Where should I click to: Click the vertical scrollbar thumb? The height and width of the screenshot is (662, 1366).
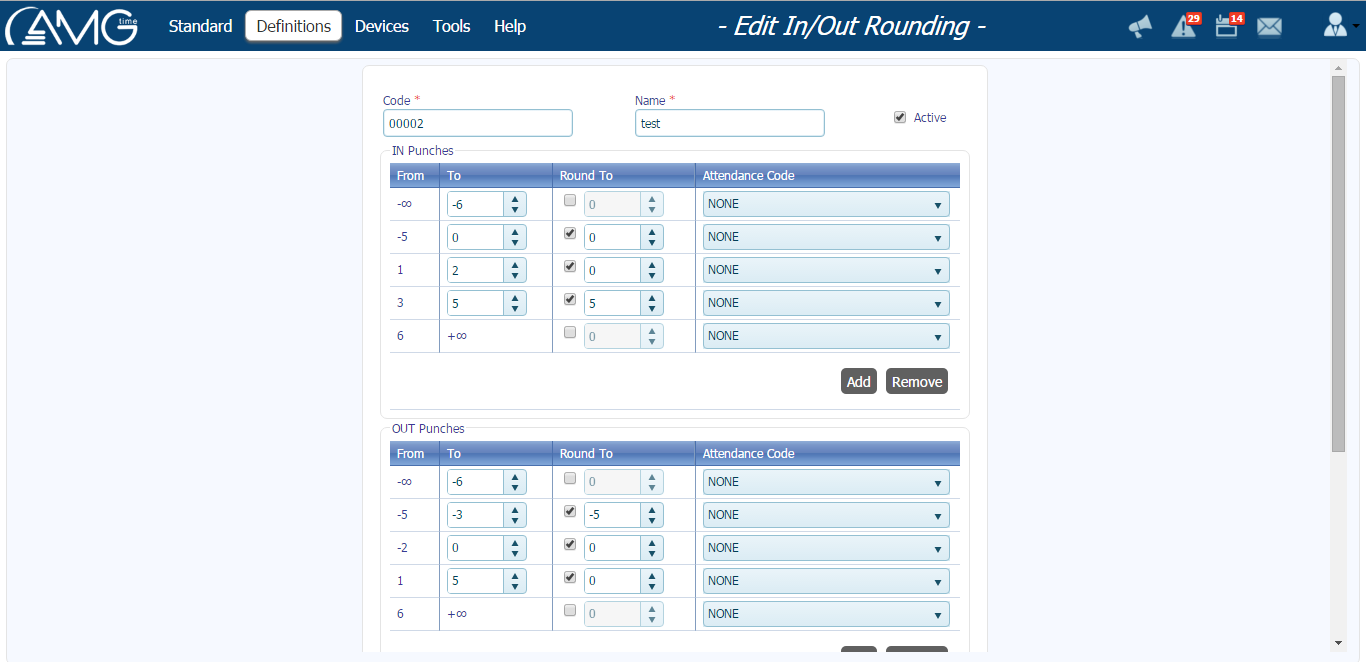point(1338,262)
